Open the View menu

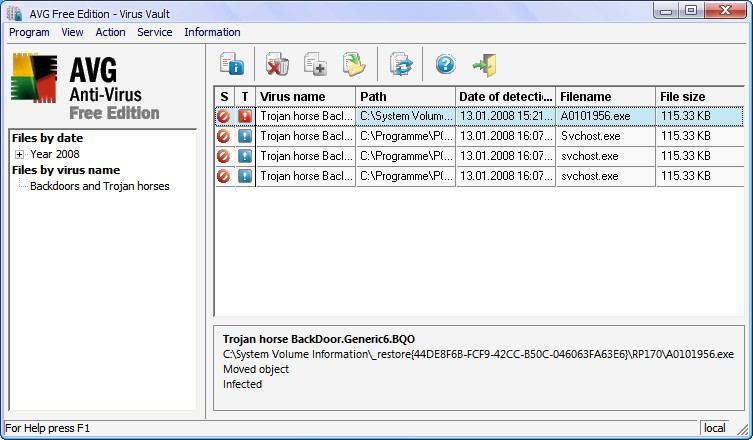pyautogui.click(x=73, y=32)
